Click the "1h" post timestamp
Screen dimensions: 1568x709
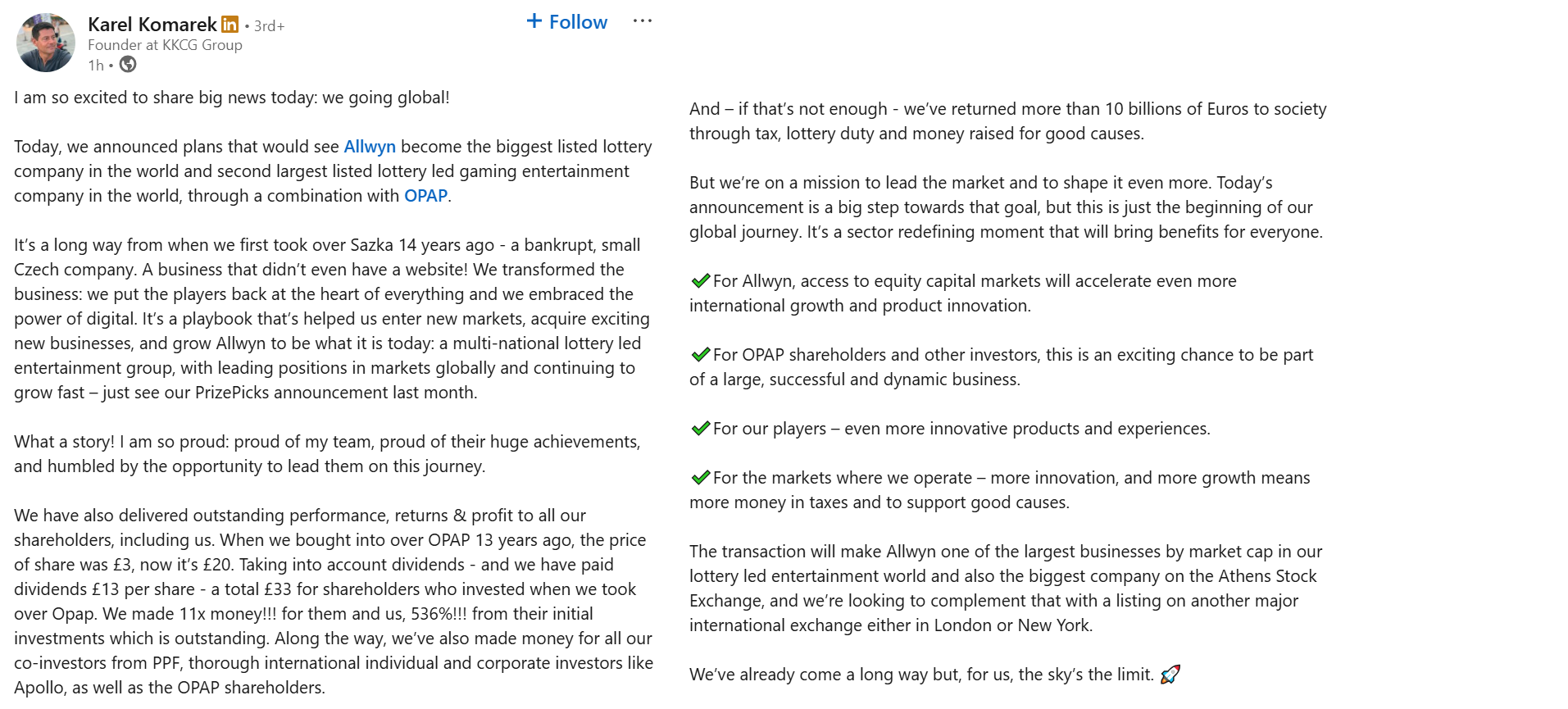point(96,66)
